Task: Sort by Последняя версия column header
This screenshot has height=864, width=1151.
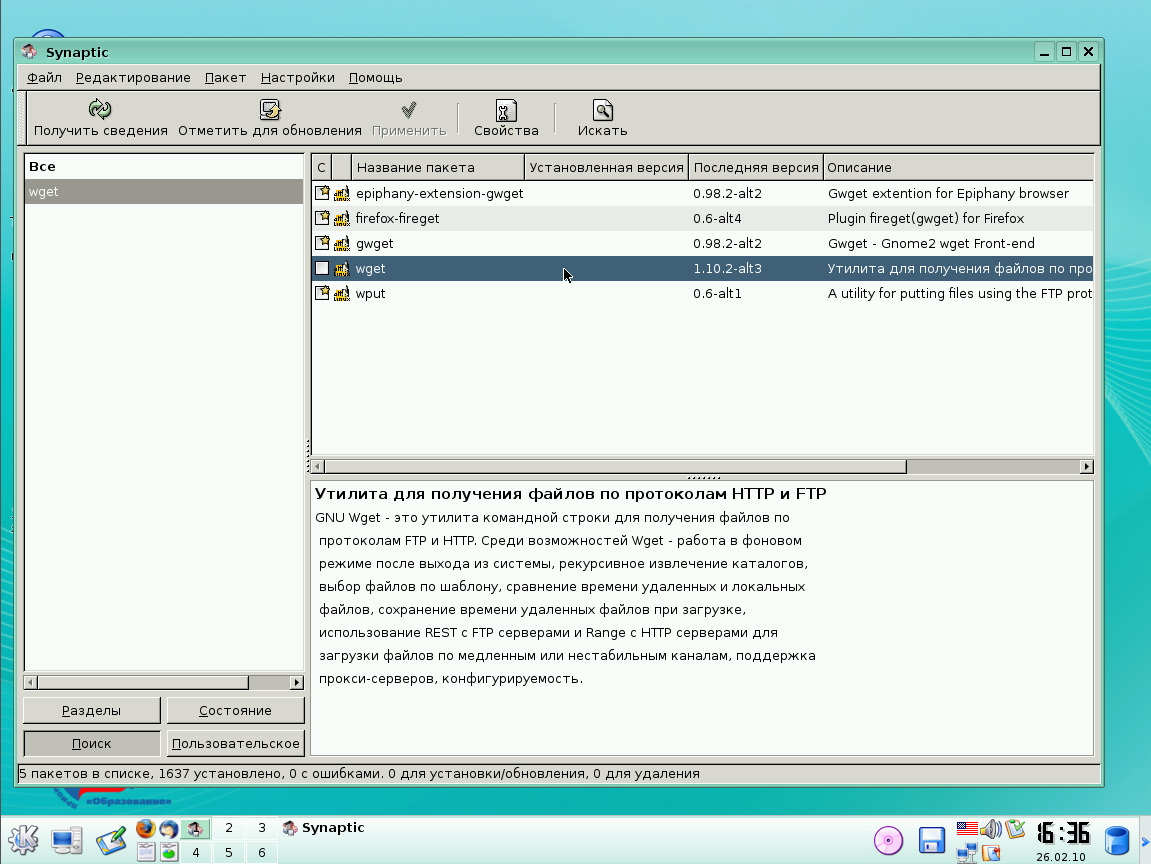Action: [756, 167]
